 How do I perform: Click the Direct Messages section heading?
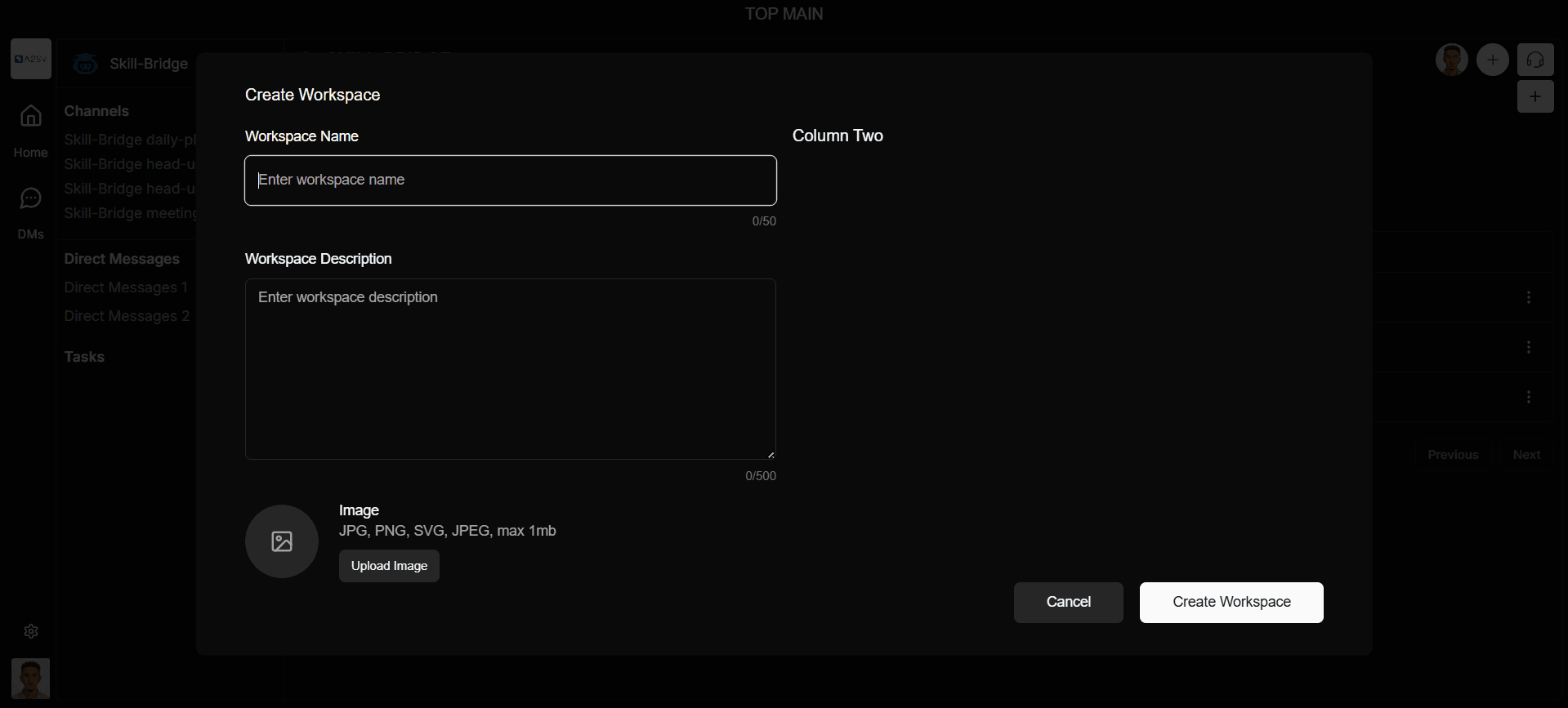coord(122,259)
